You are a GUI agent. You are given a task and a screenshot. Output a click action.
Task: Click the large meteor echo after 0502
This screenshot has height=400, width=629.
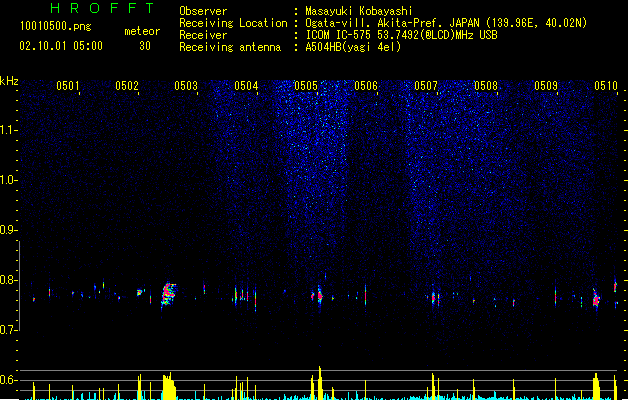click(168, 295)
